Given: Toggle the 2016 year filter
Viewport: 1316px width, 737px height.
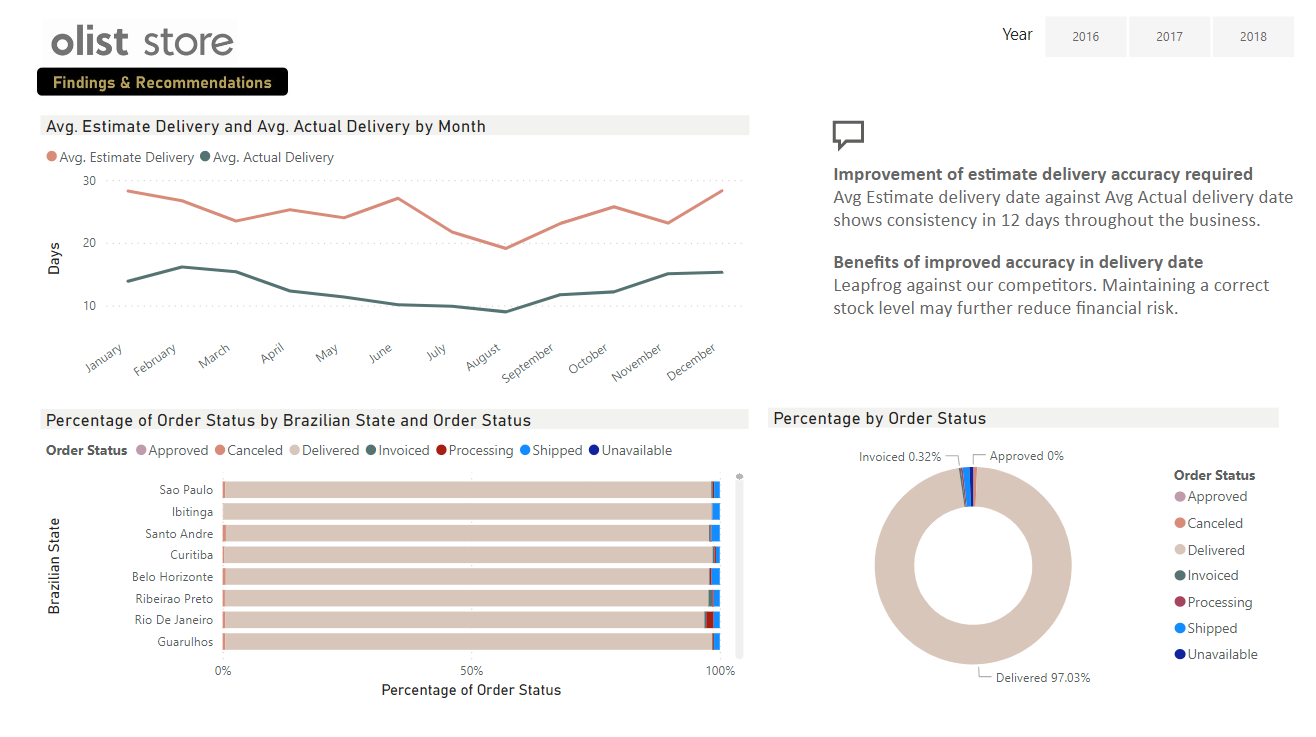Looking at the screenshot, I should pyautogui.click(x=1085, y=36).
